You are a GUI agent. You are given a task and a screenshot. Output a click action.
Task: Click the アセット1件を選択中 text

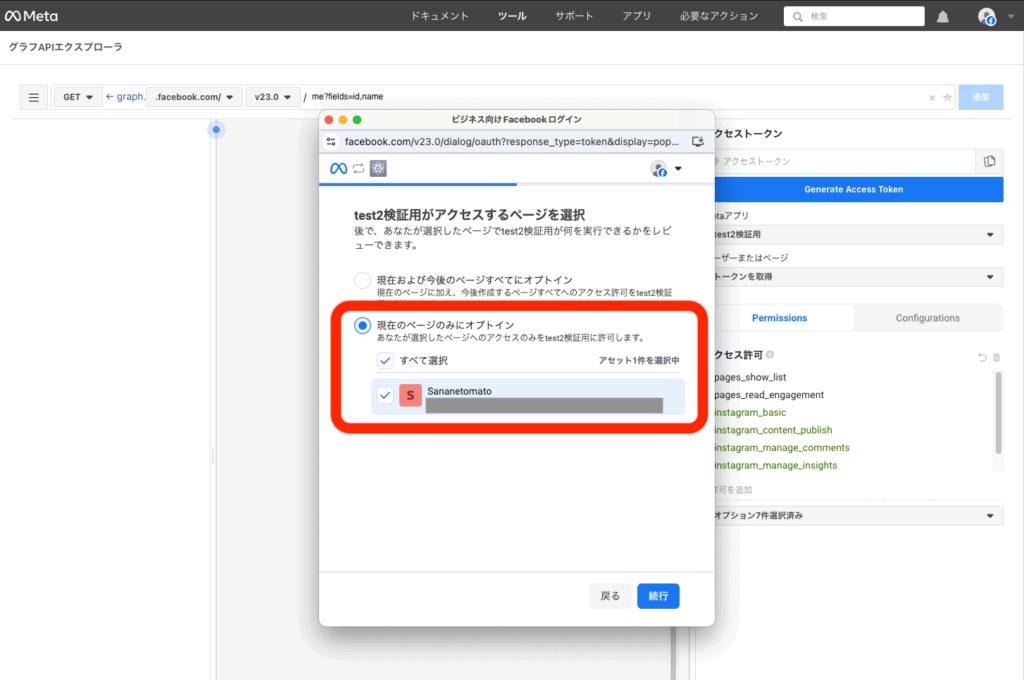click(639, 361)
